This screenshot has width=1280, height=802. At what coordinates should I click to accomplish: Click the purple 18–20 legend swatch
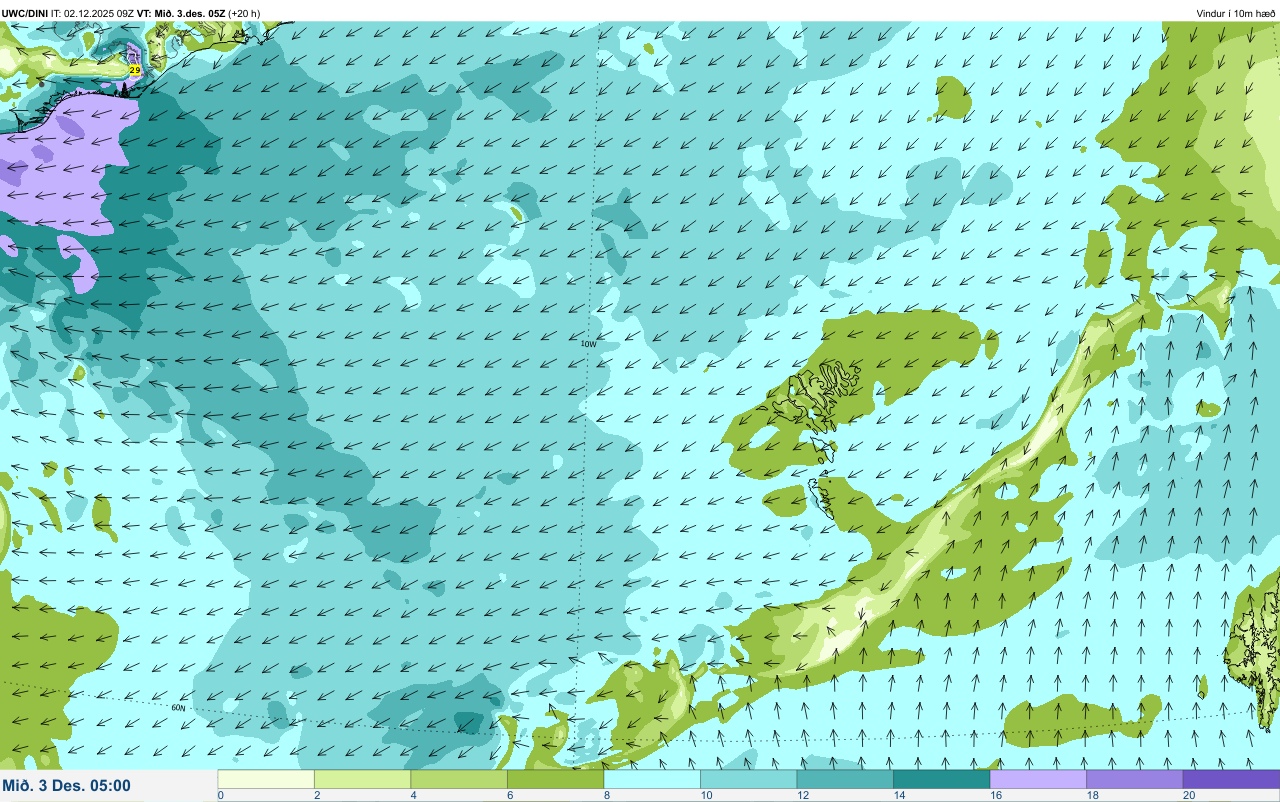tap(1134, 779)
